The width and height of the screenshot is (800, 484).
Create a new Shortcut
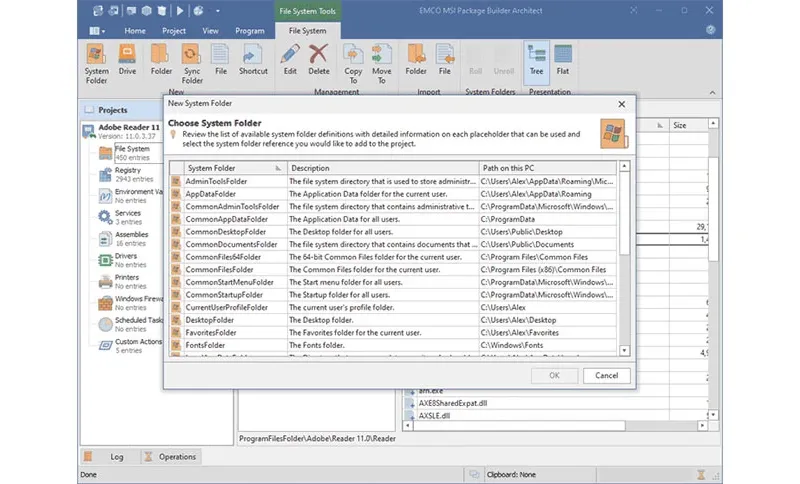point(253,60)
